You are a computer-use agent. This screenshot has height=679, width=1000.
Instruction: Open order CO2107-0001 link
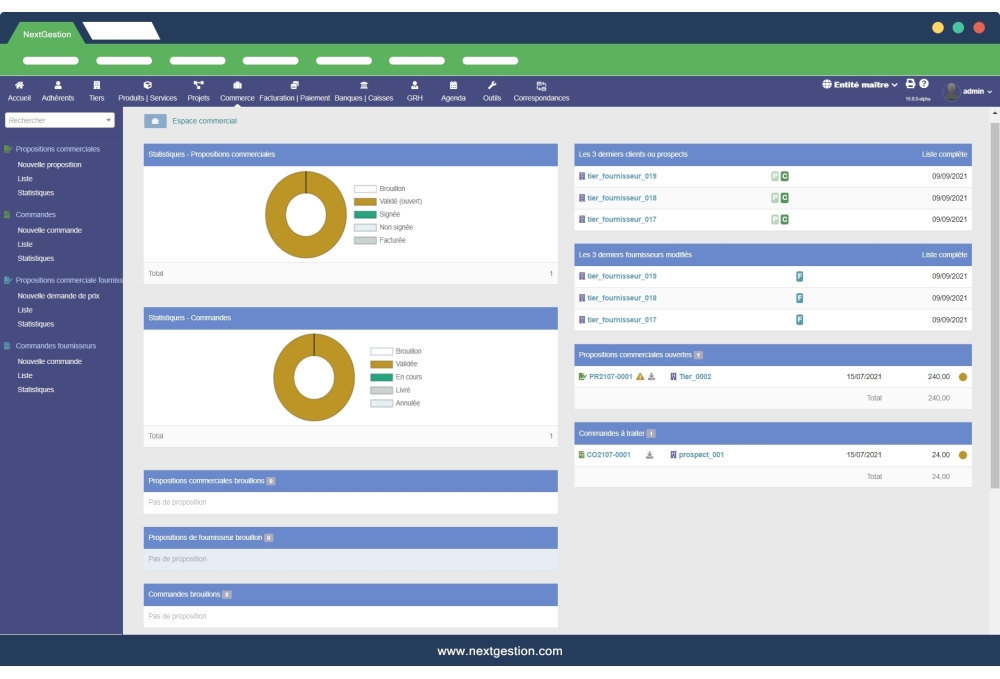(608, 455)
